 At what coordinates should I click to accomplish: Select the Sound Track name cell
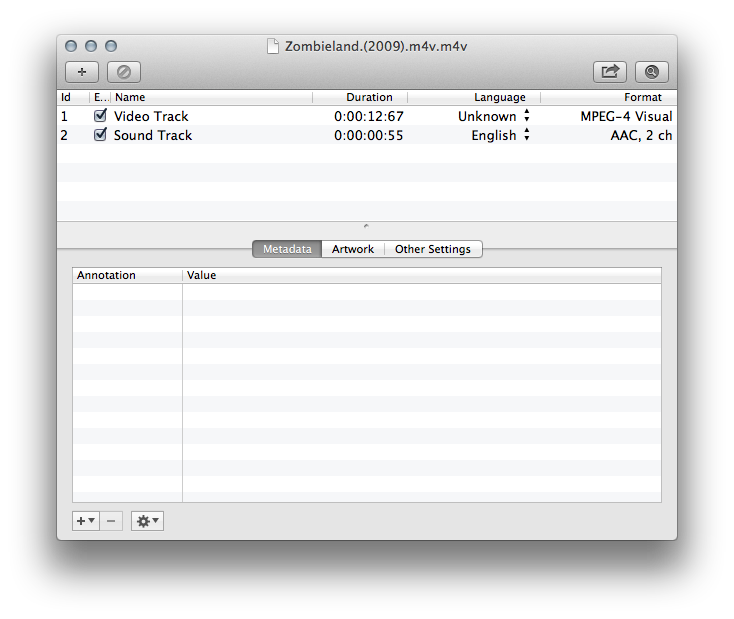click(153, 135)
